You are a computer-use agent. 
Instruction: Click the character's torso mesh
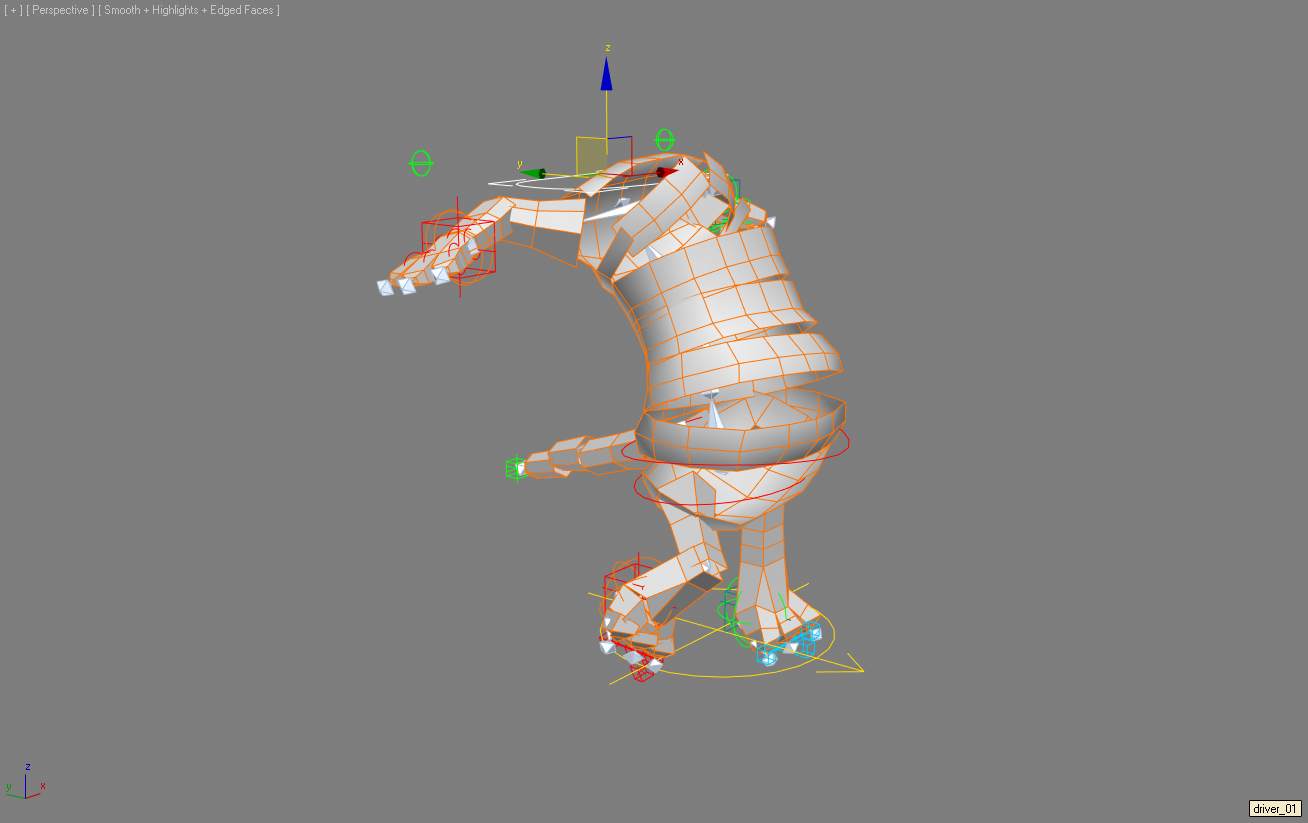730,300
